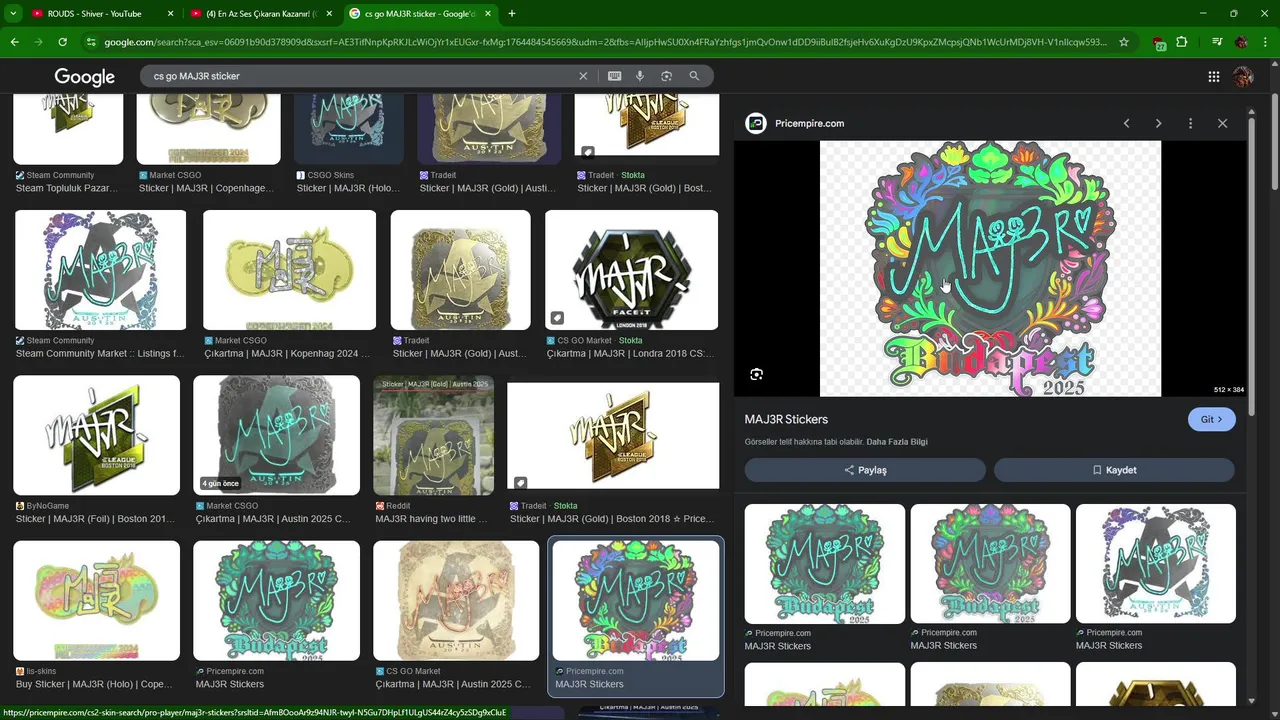Click 'Steam Topluluk Pazar...' result title
This screenshot has width=1280, height=720.
68,188
